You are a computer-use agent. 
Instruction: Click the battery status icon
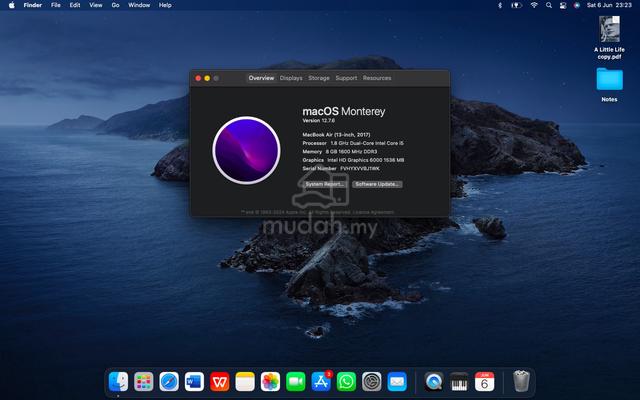click(516, 5)
